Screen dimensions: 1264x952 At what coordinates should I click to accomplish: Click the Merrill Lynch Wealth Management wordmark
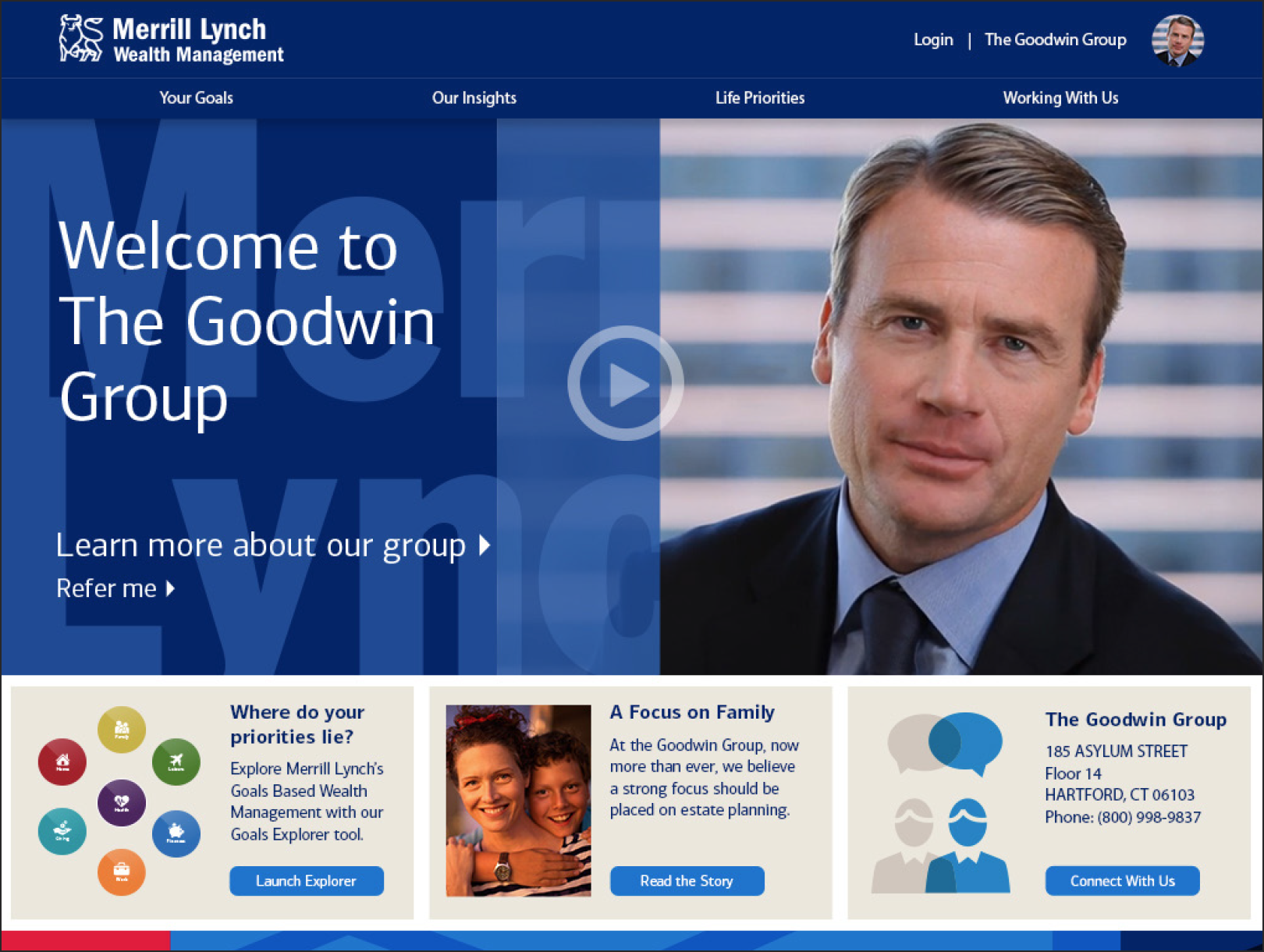pos(198,39)
